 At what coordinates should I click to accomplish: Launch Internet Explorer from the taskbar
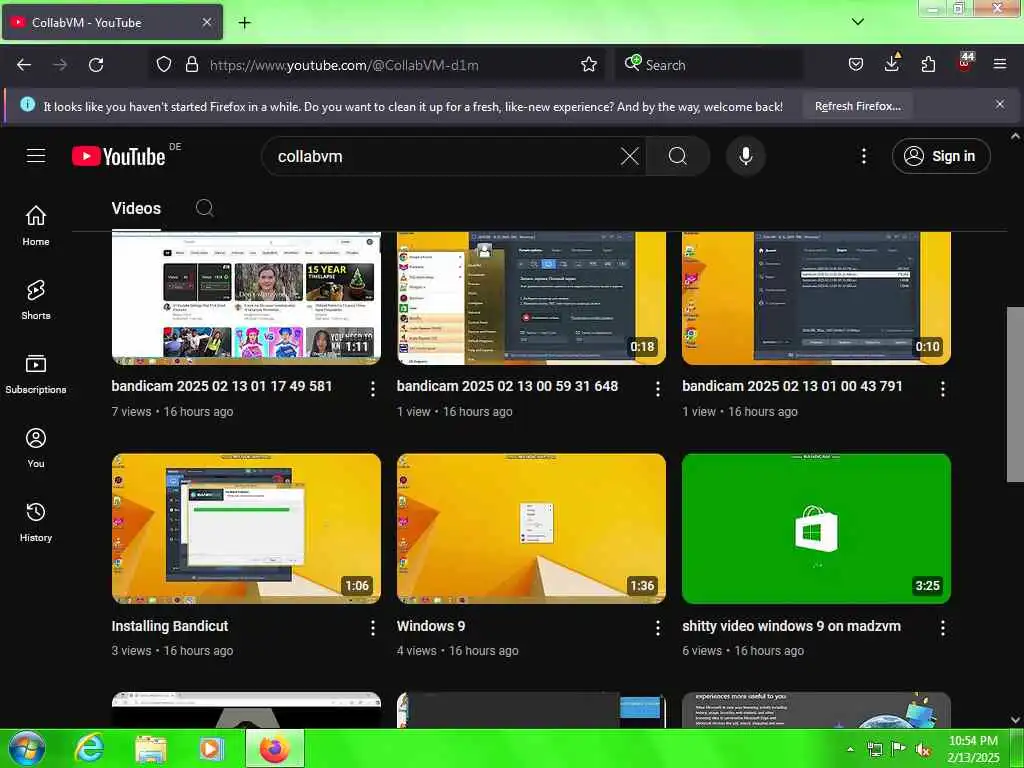point(89,749)
